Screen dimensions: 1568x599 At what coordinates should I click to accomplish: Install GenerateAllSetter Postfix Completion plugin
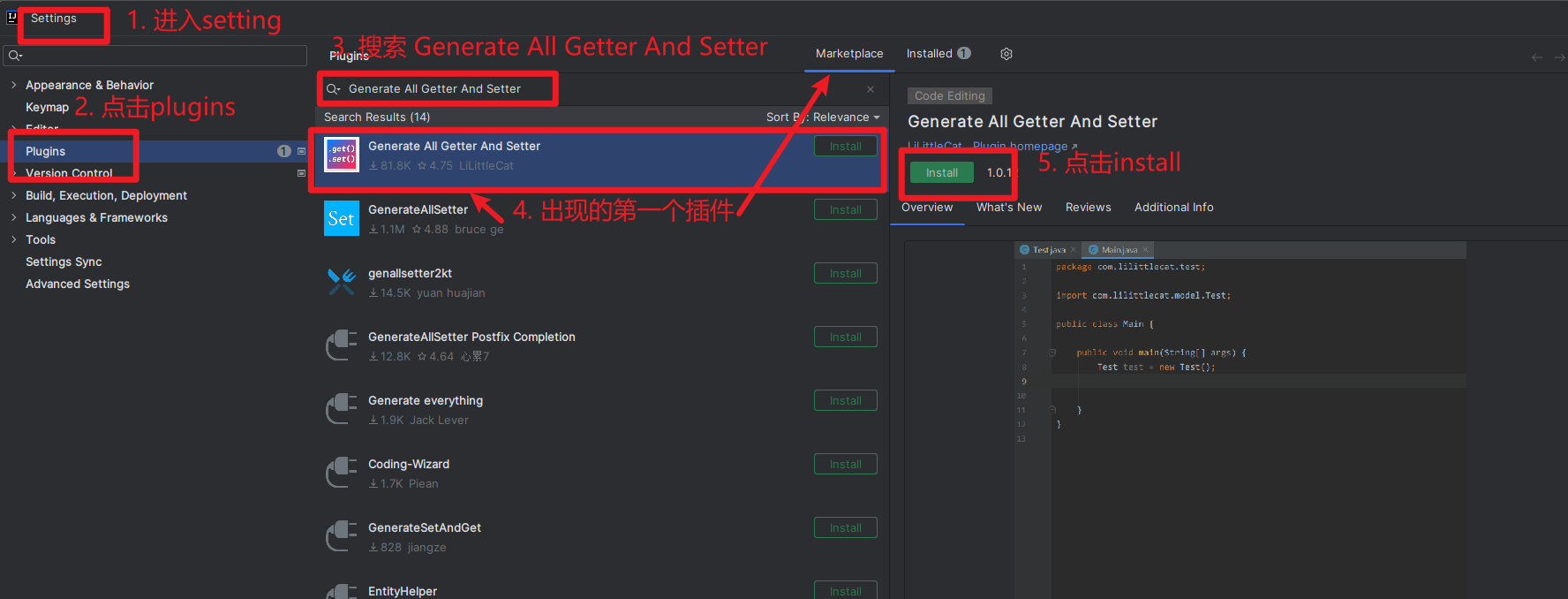[x=846, y=337]
